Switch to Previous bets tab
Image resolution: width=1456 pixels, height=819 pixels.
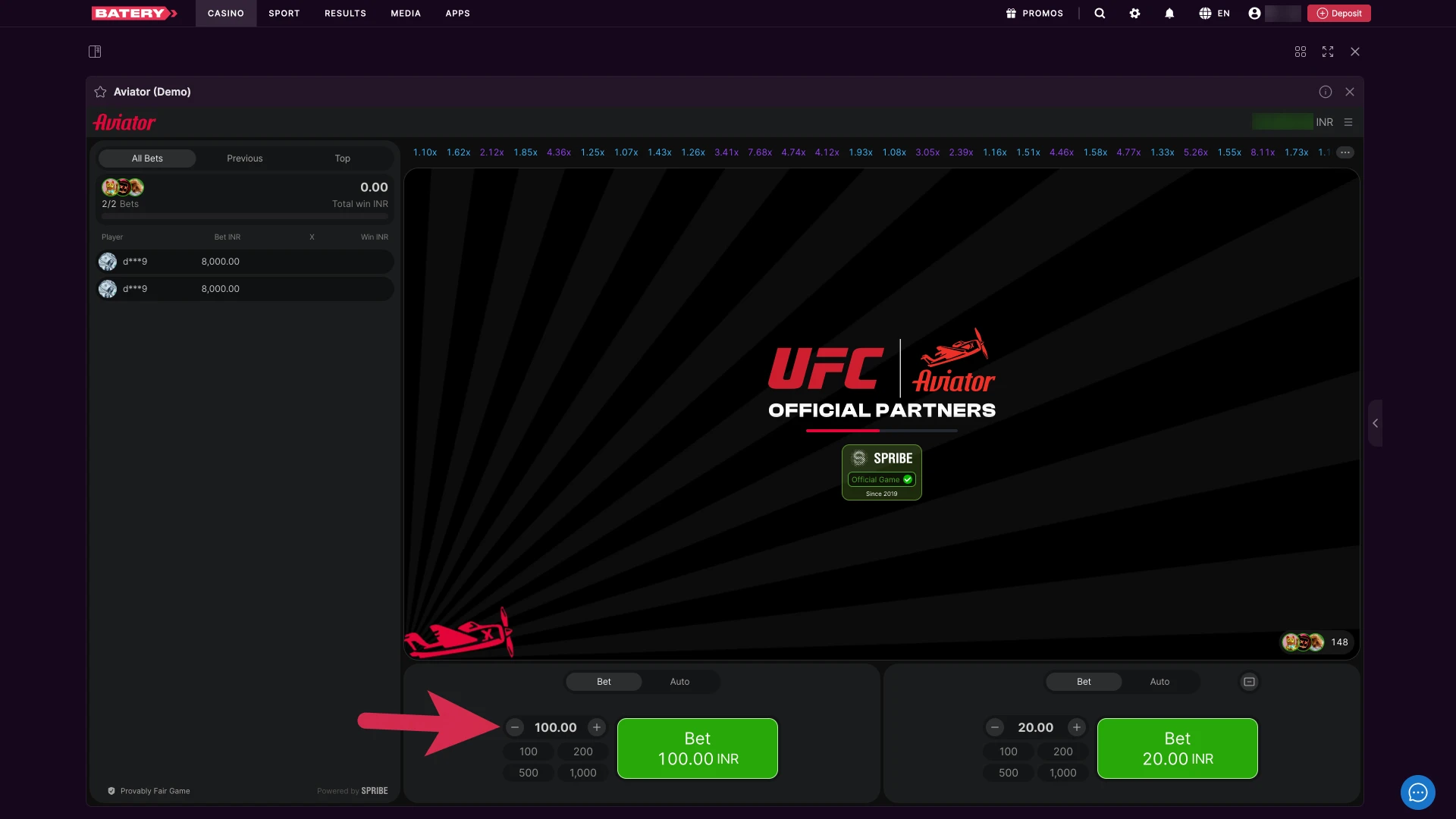coord(245,158)
